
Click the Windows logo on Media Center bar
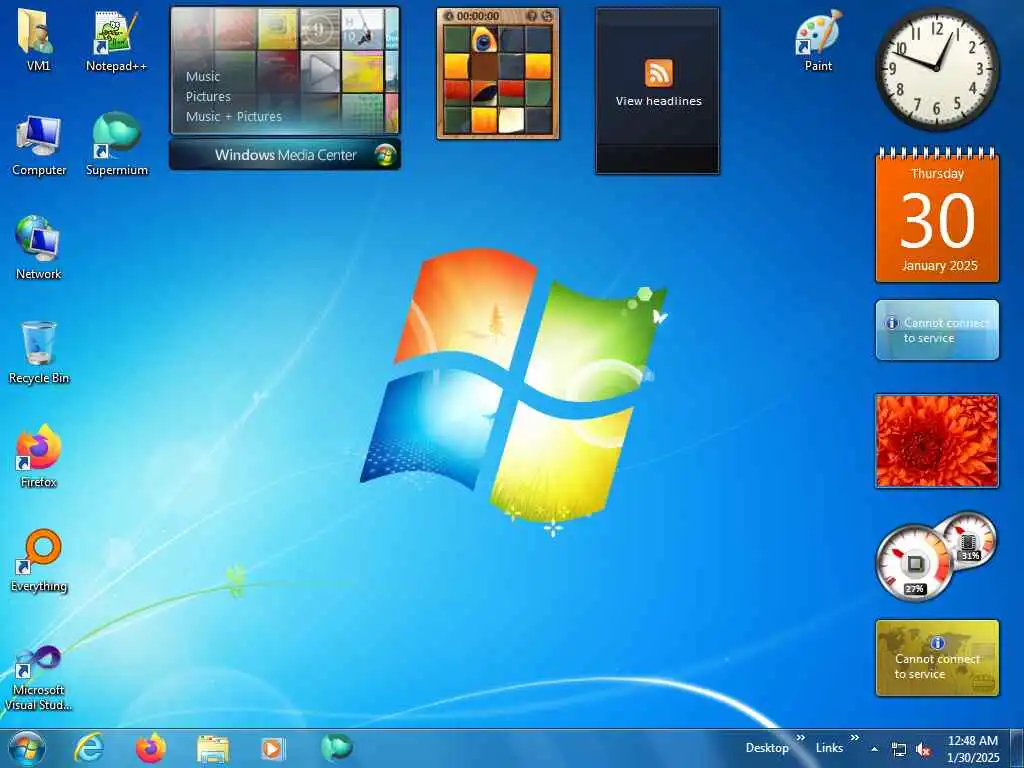tap(385, 155)
